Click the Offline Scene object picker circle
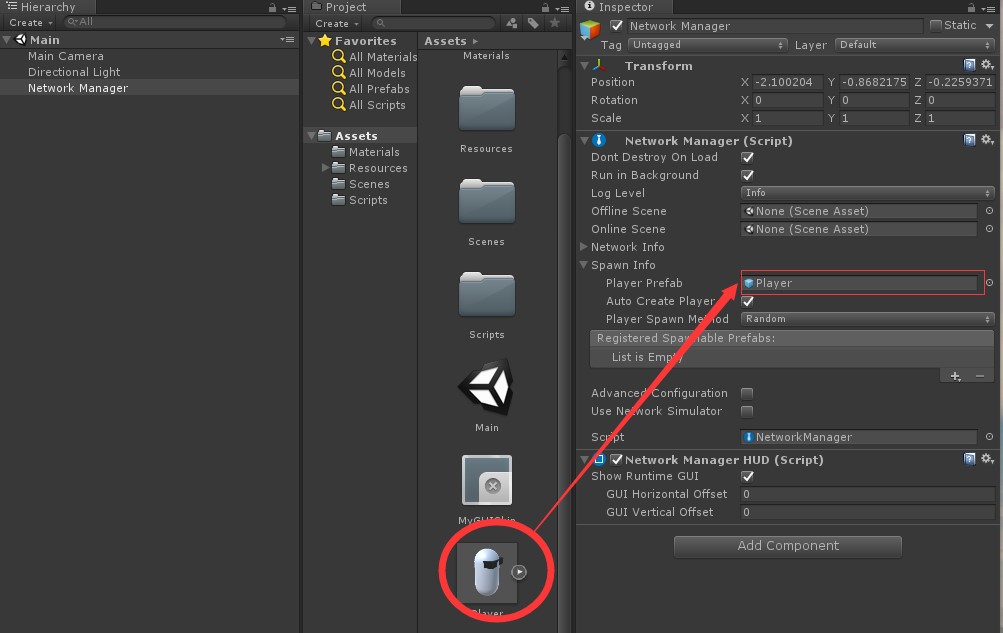The image size is (1003, 633). pos(989,211)
